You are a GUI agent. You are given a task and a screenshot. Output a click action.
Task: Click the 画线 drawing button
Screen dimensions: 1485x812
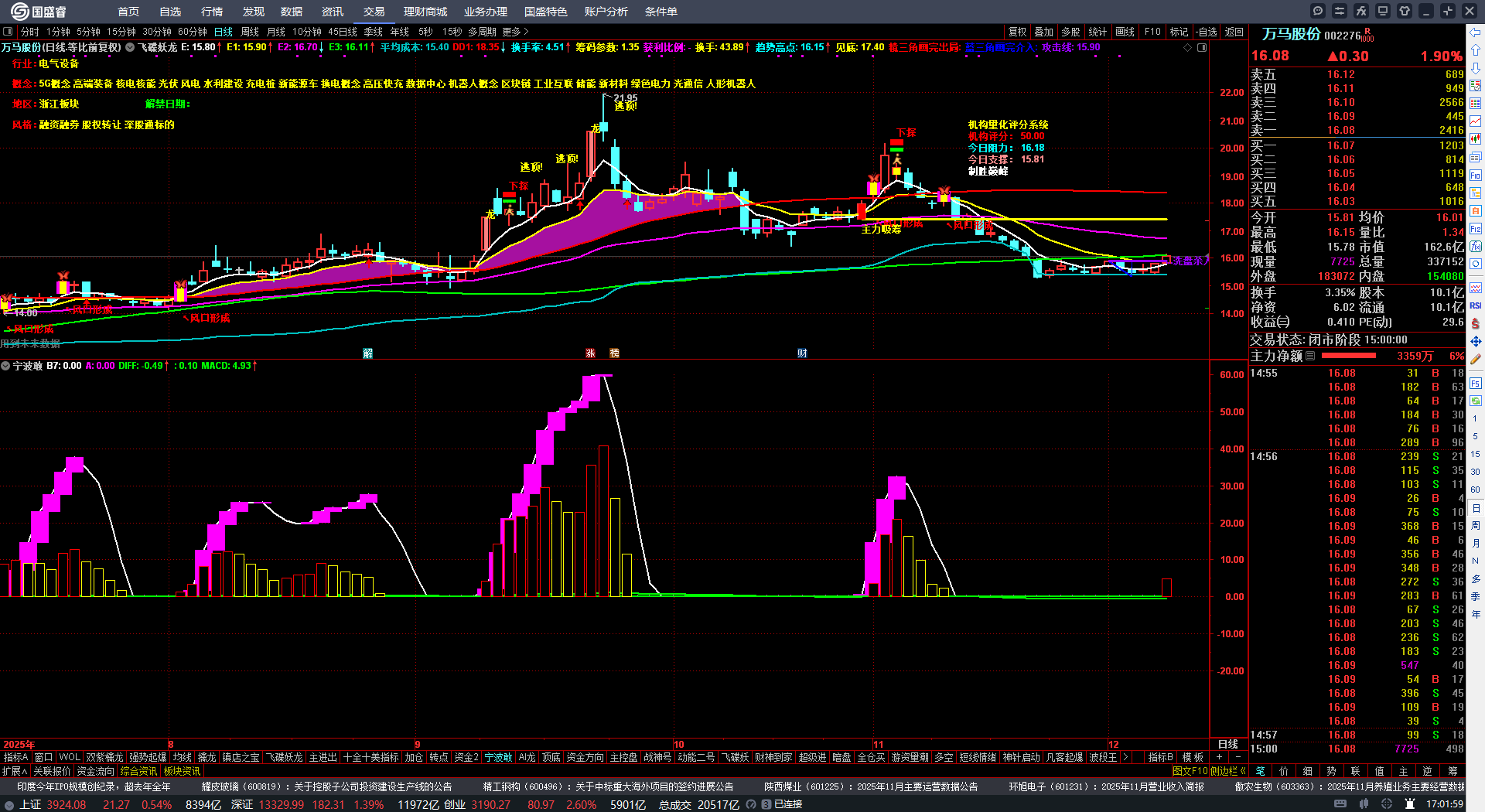1125,32
